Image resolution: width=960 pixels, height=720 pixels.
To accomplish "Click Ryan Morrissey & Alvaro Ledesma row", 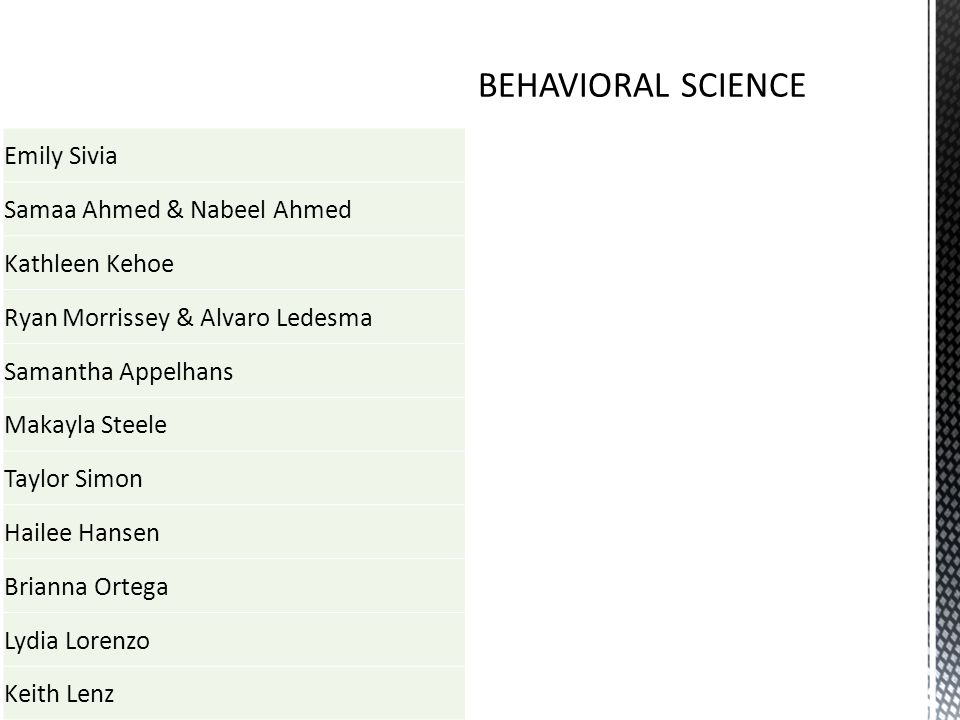I will [234, 317].
